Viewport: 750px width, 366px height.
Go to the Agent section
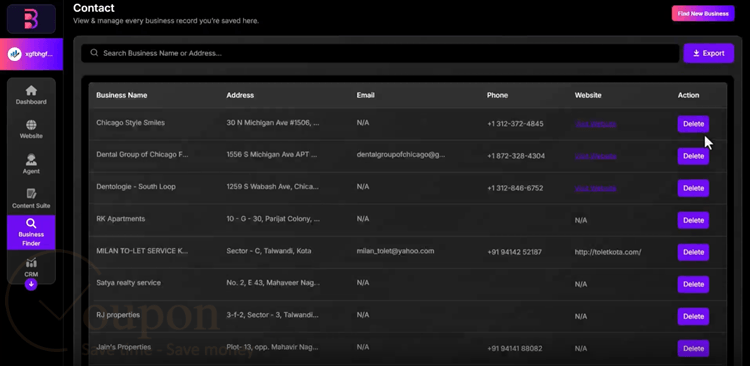[x=31, y=164]
